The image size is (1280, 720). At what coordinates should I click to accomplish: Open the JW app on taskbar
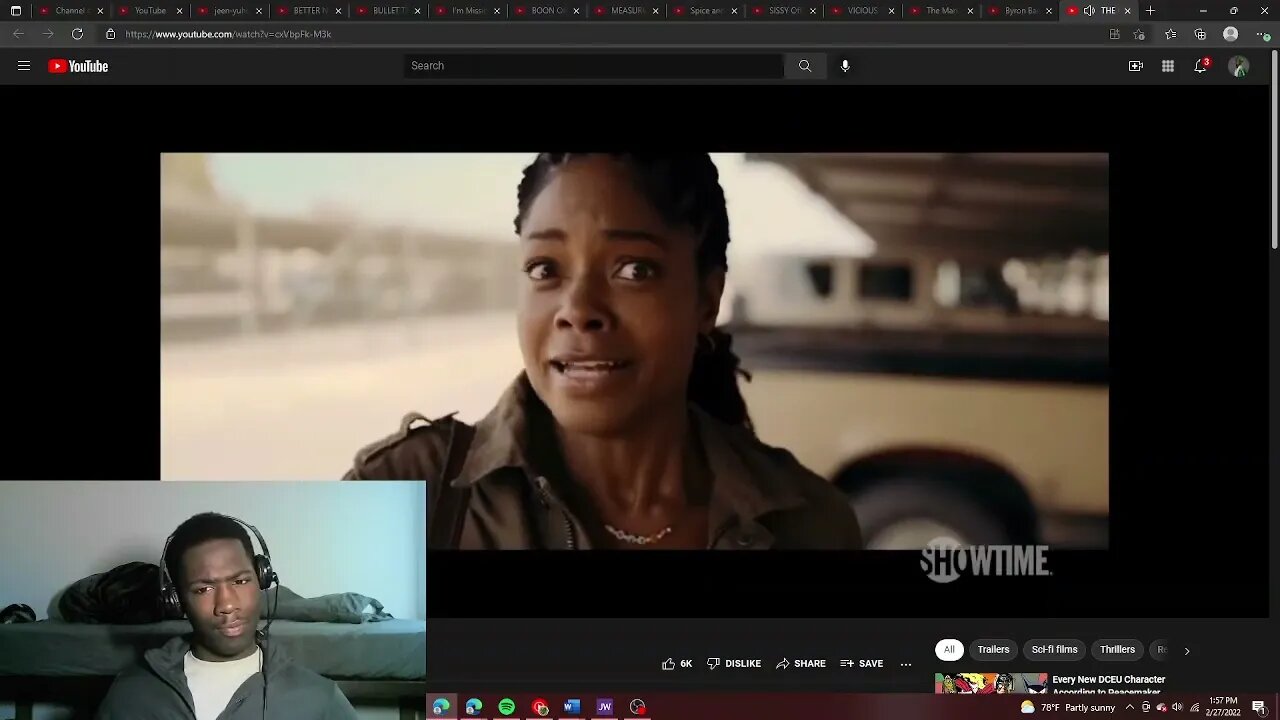(605, 707)
